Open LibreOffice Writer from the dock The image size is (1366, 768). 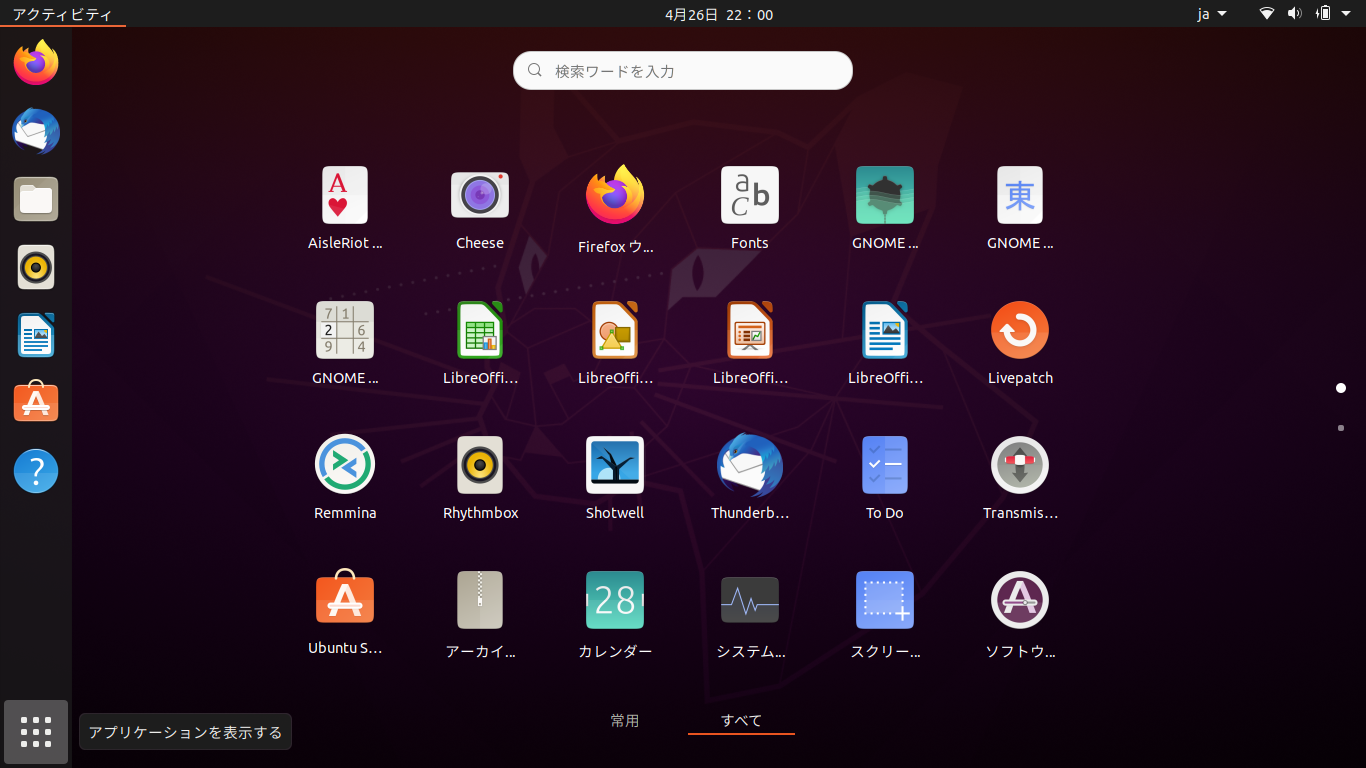(36, 335)
